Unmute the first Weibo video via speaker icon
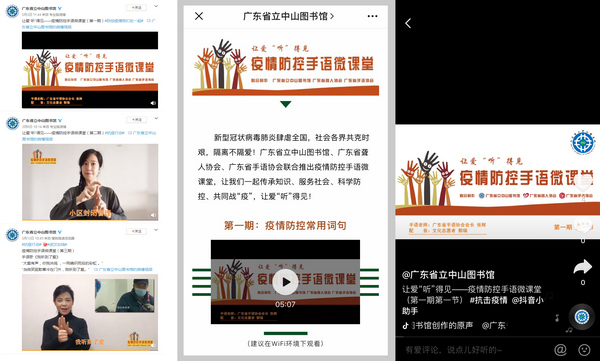 (x=153, y=103)
